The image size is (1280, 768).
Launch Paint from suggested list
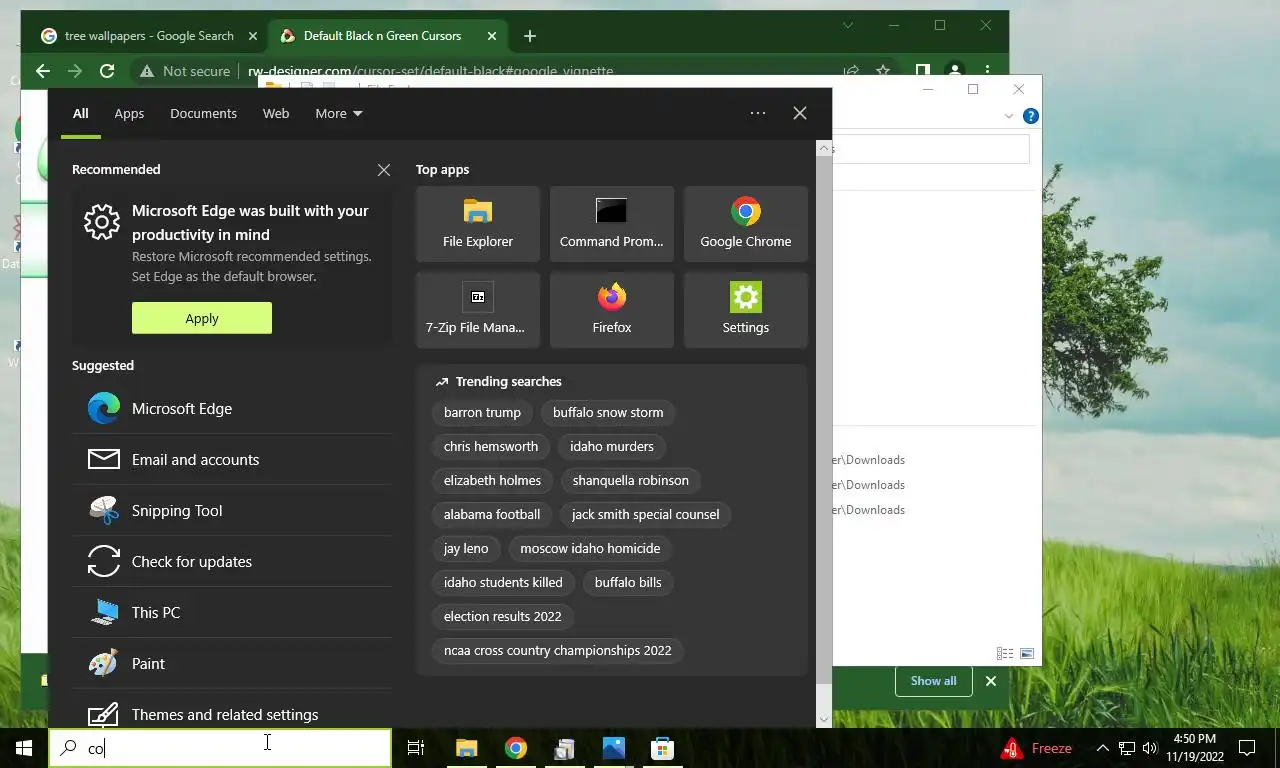coord(232,663)
